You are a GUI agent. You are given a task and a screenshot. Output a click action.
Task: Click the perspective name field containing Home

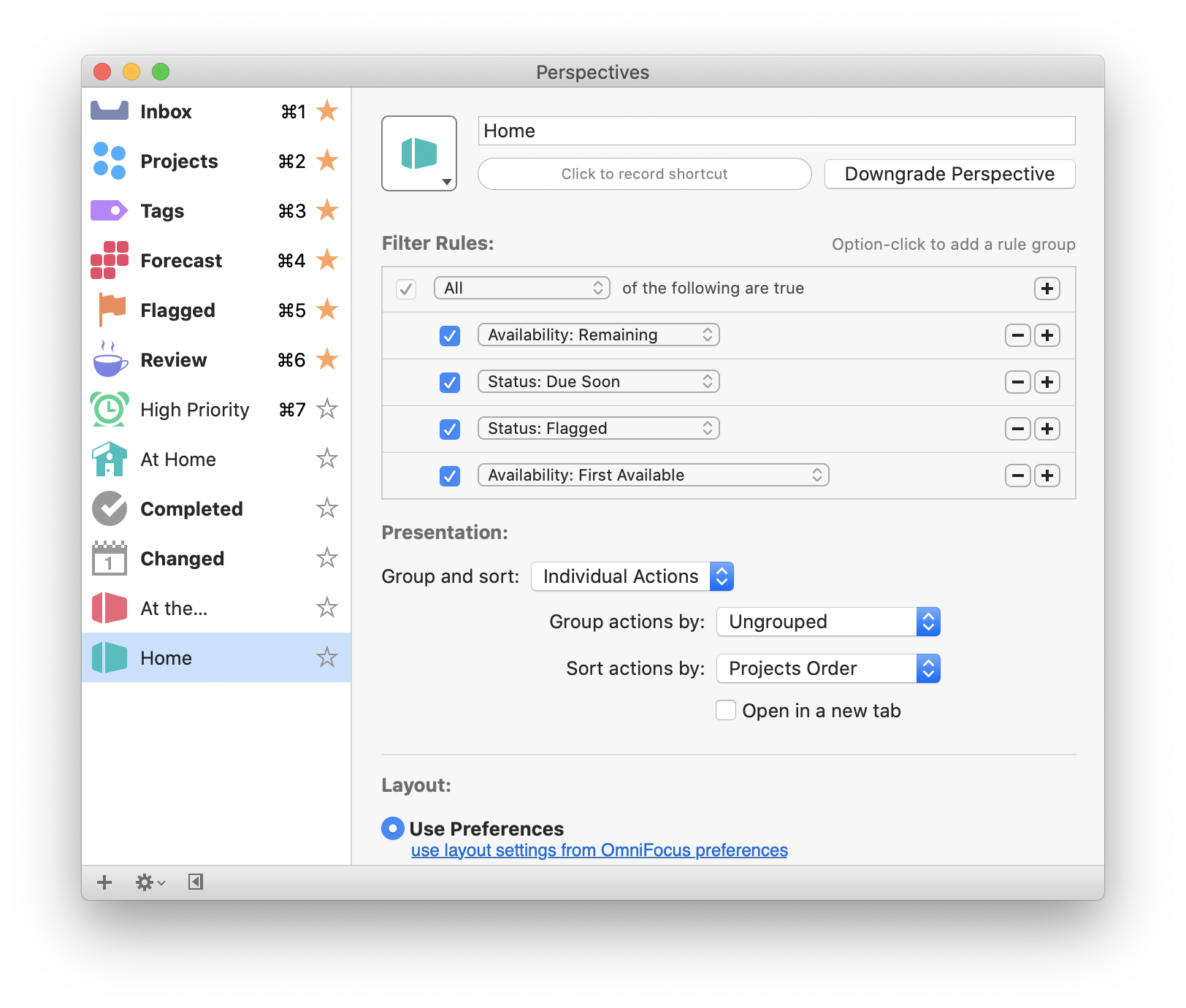776,131
